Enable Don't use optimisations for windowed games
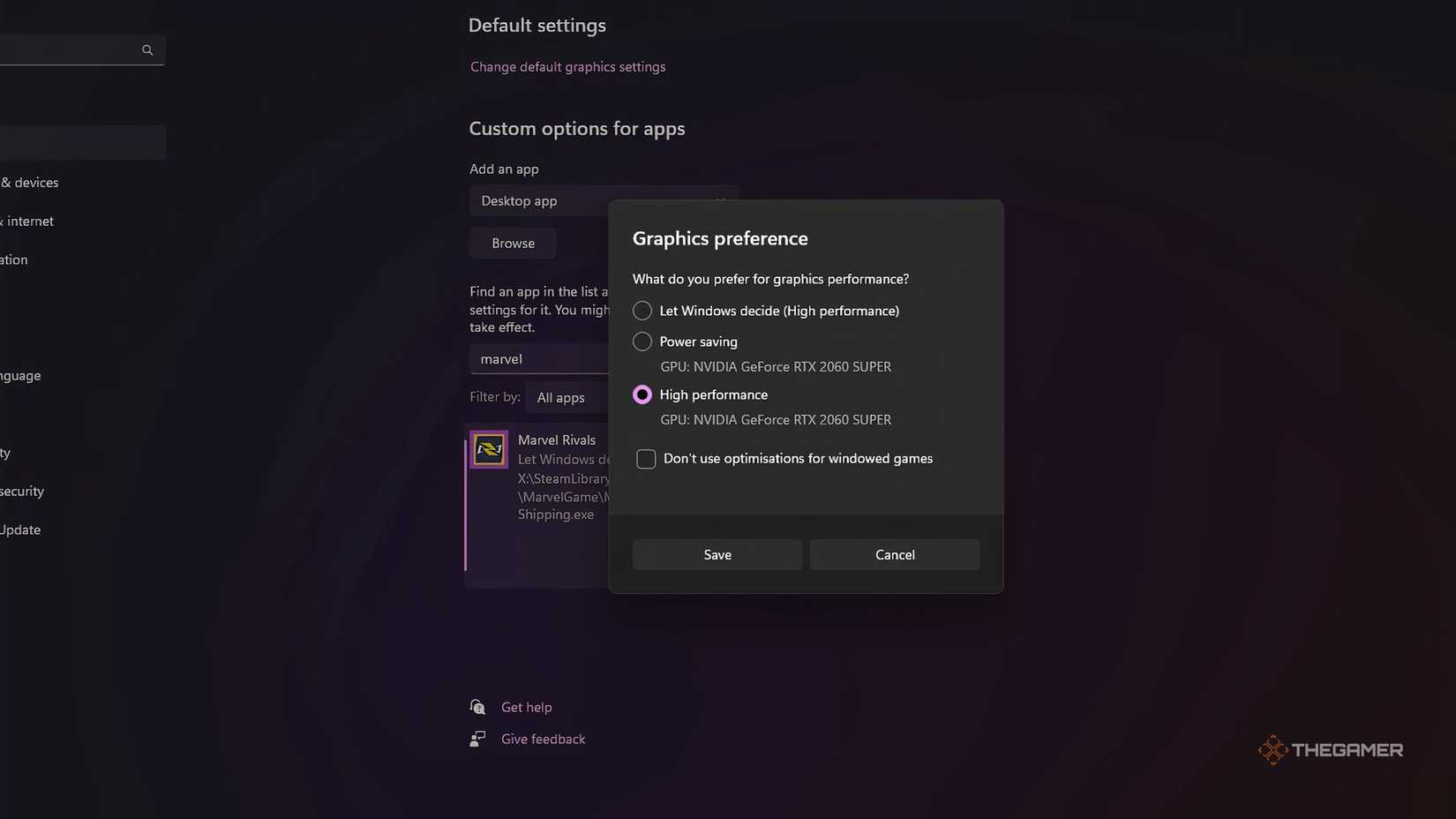Viewport: 1456px width, 819px height. tap(646, 459)
